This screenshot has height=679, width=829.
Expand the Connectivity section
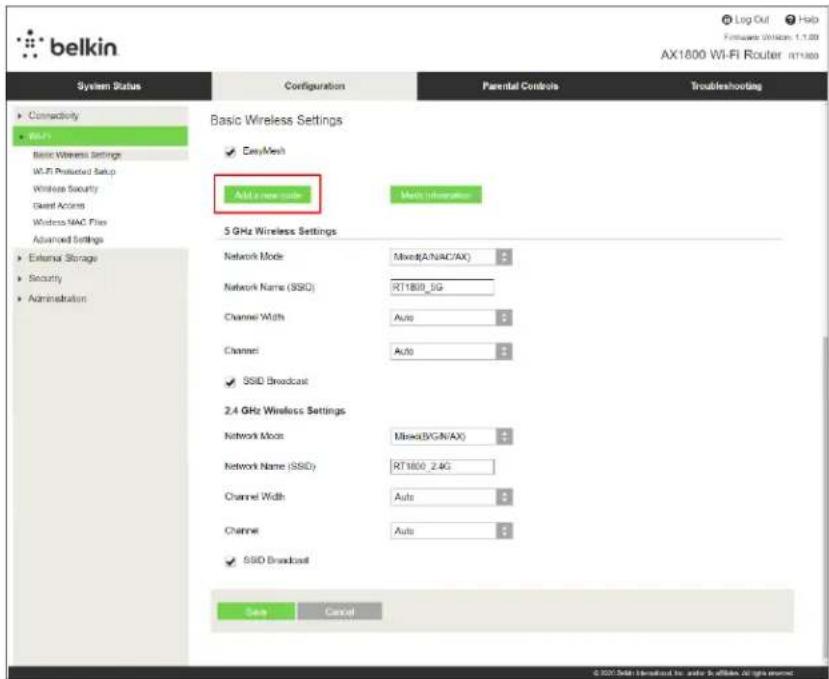coord(100,115)
